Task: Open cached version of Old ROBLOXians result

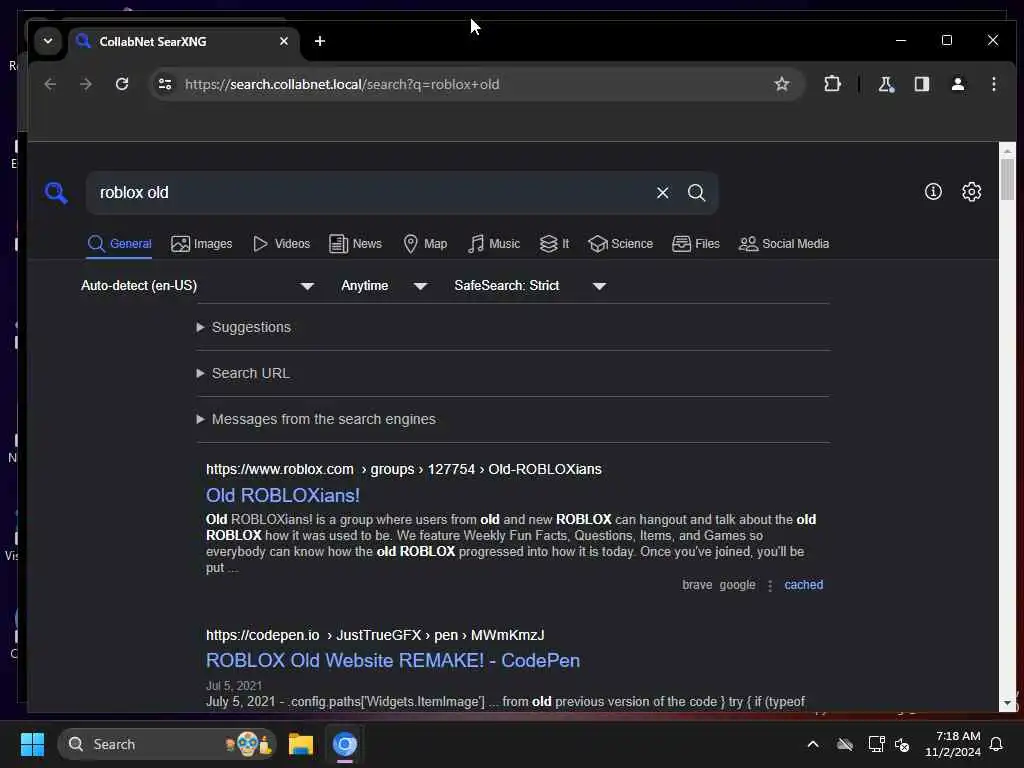Action: 803,584
